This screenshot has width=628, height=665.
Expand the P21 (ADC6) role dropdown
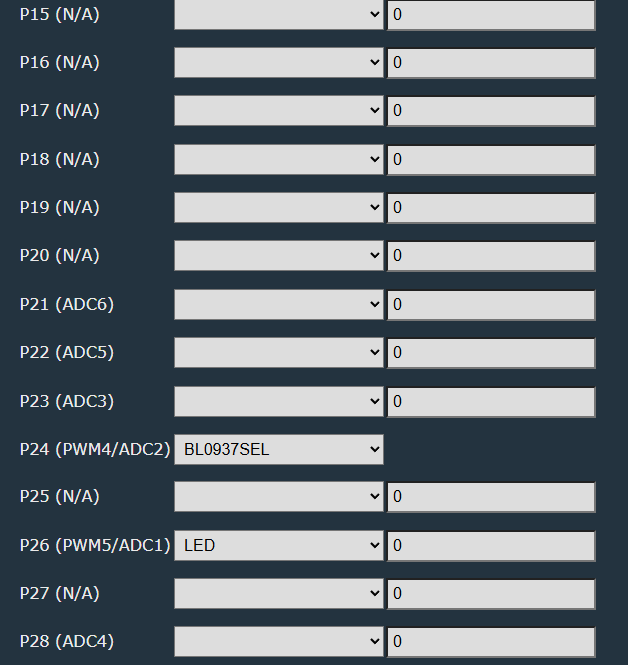click(x=278, y=305)
